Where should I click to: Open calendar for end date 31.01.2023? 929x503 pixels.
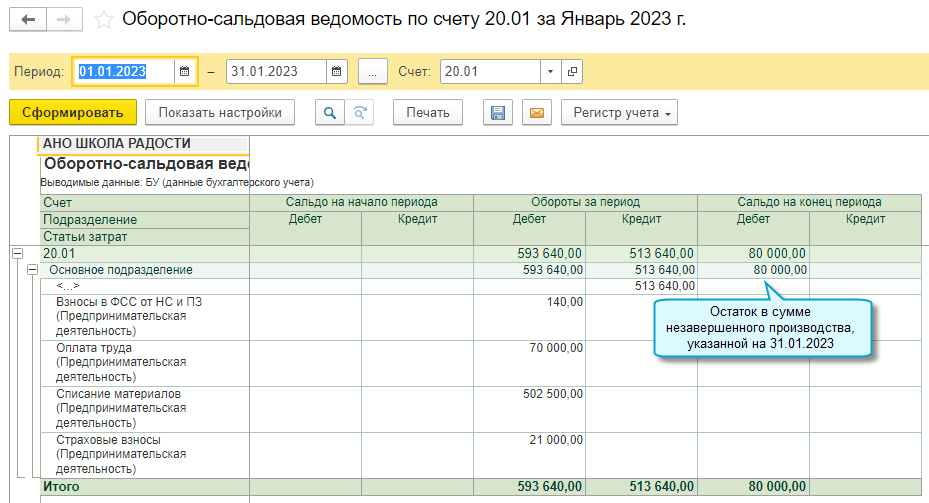coord(337,72)
